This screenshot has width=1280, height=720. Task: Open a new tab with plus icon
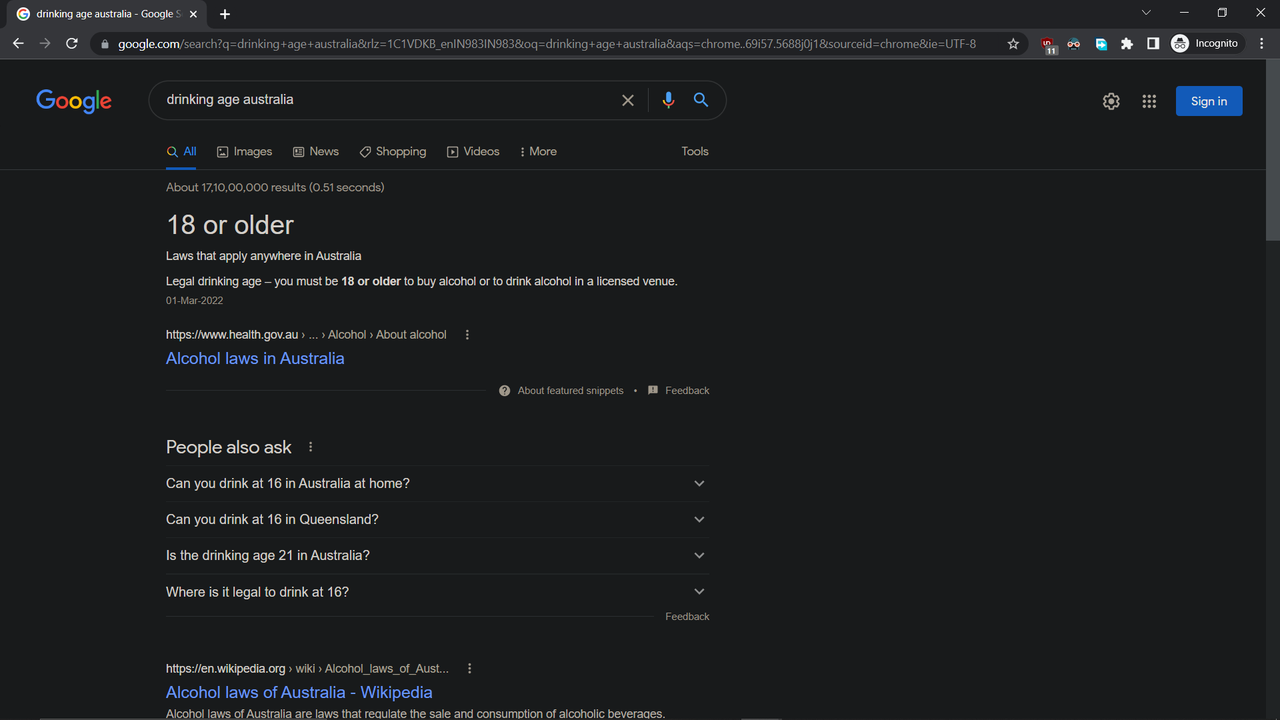(225, 14)
